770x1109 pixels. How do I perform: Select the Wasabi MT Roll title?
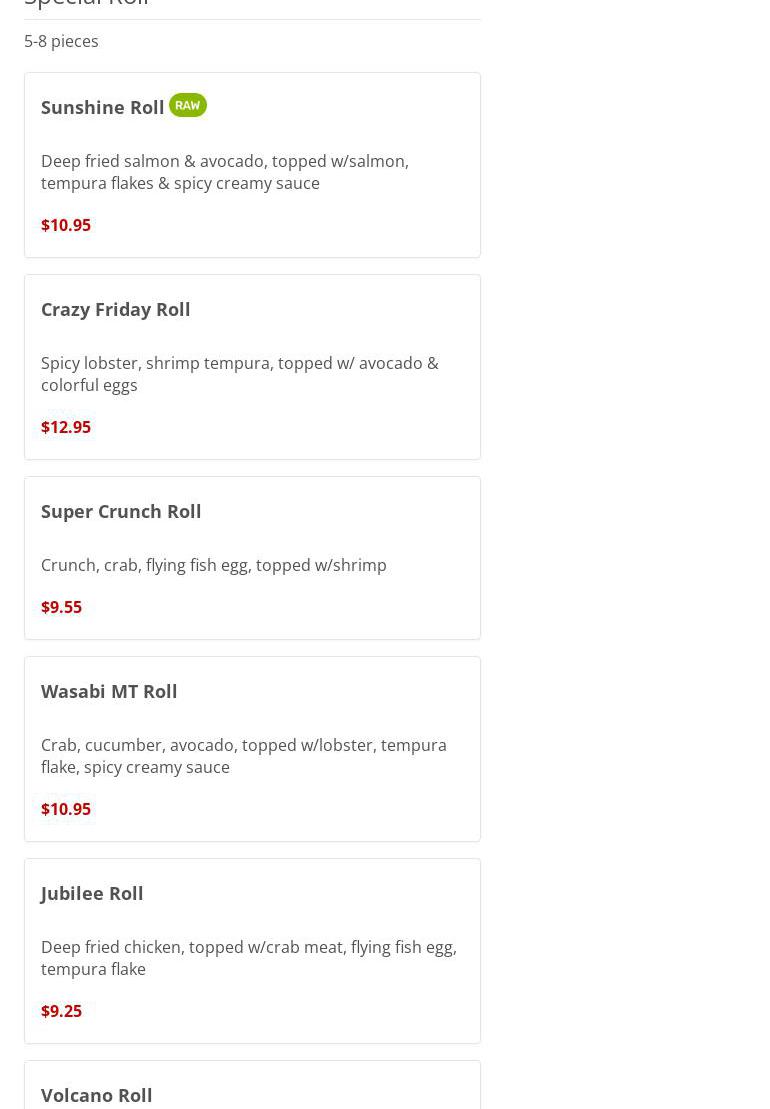[109, 692]
